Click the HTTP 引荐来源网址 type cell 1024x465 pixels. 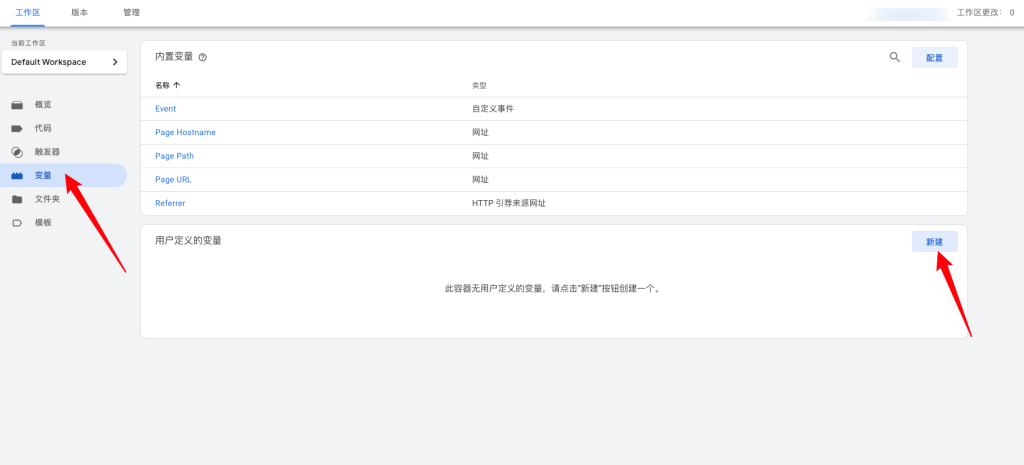click(509, 203)
